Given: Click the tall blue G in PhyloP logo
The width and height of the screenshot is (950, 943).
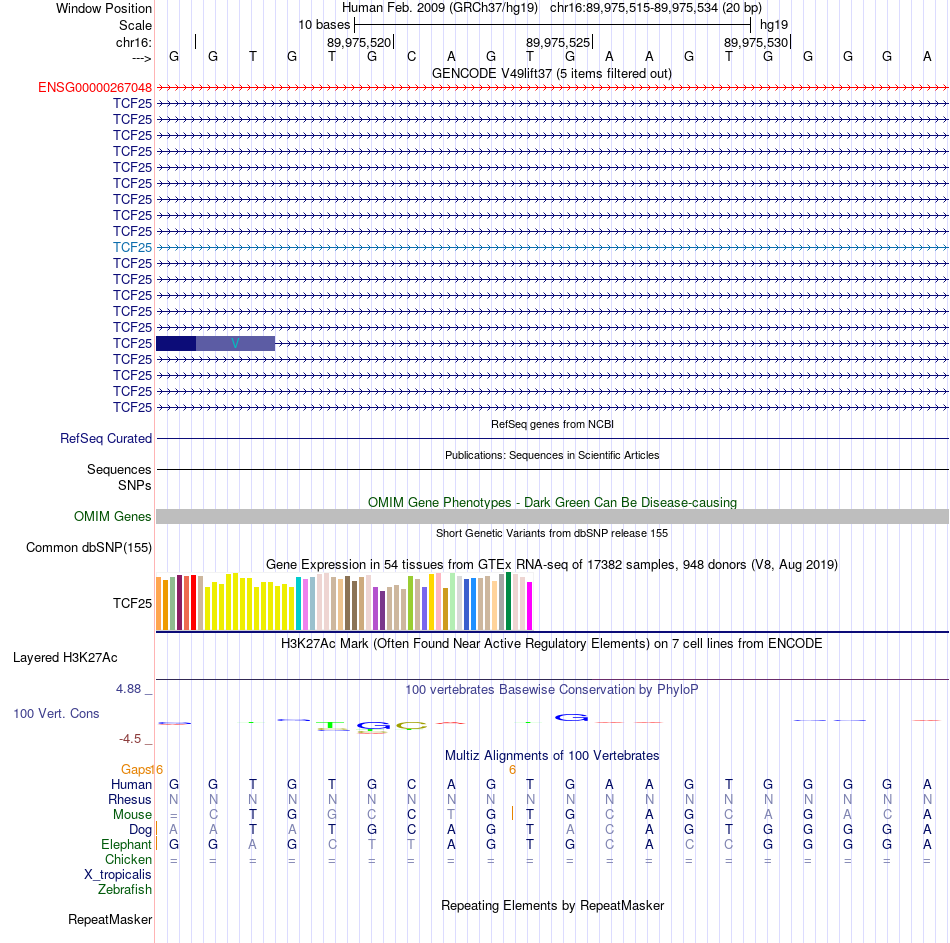Looking at the screenshot, I should [571, 718].
